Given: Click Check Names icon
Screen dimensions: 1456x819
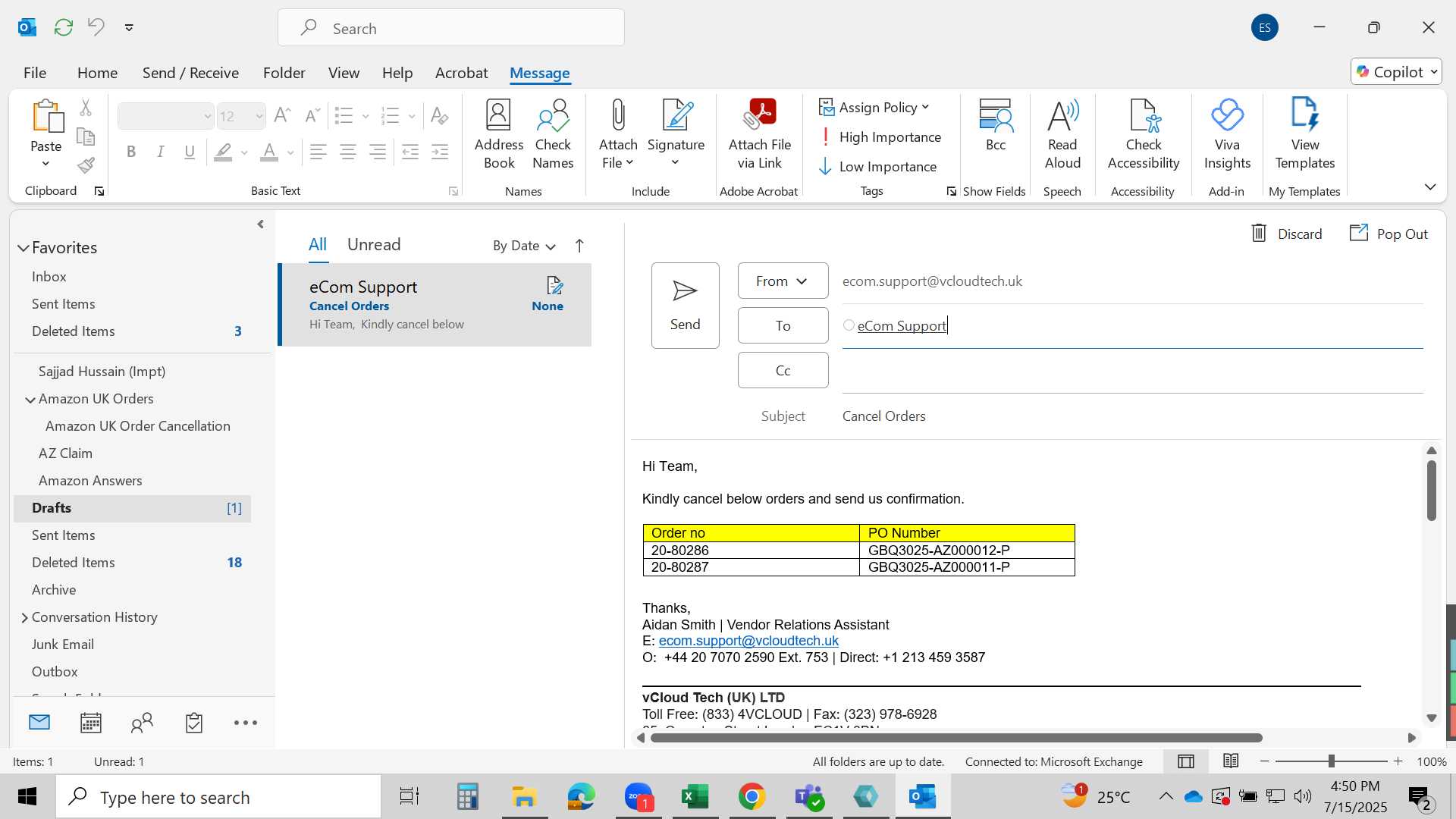Looking at the screenshot, I should [553, 134].
